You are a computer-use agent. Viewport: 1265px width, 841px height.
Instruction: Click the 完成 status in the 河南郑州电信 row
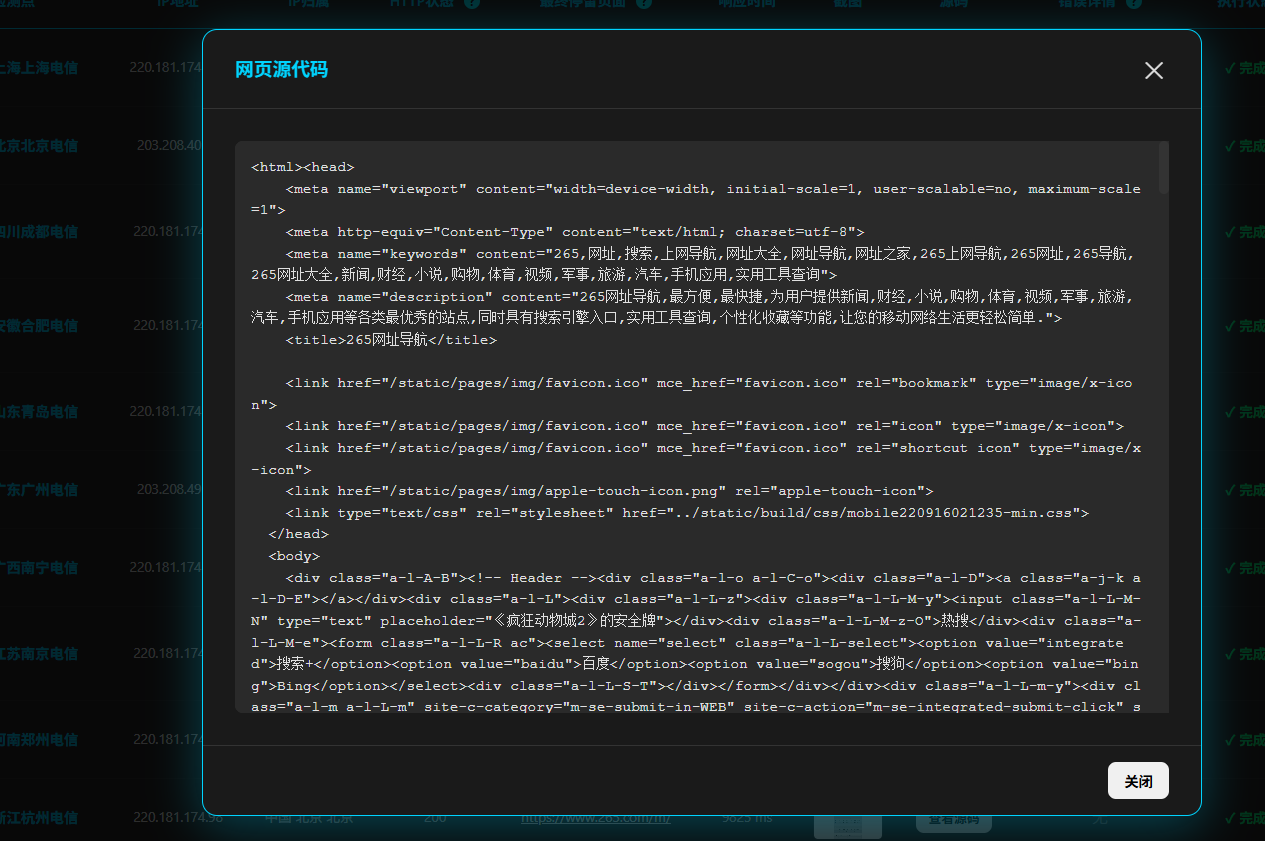click(1244, 740)
